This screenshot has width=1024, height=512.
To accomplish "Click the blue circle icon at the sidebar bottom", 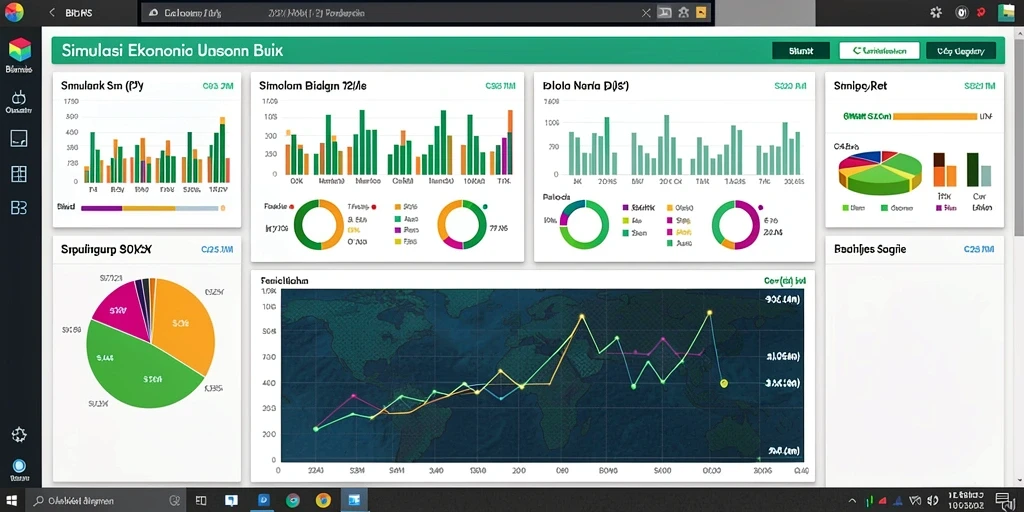I will (19, 466).
